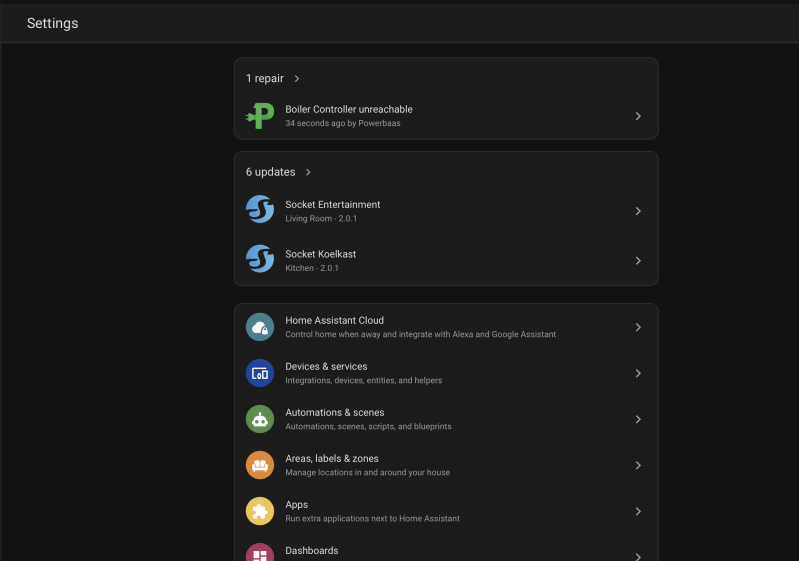Image resolution: width=799 pixels, height=561 pixels.
Task: Click the green Powerbaas plug icon
Action: [x=260, y=116]
